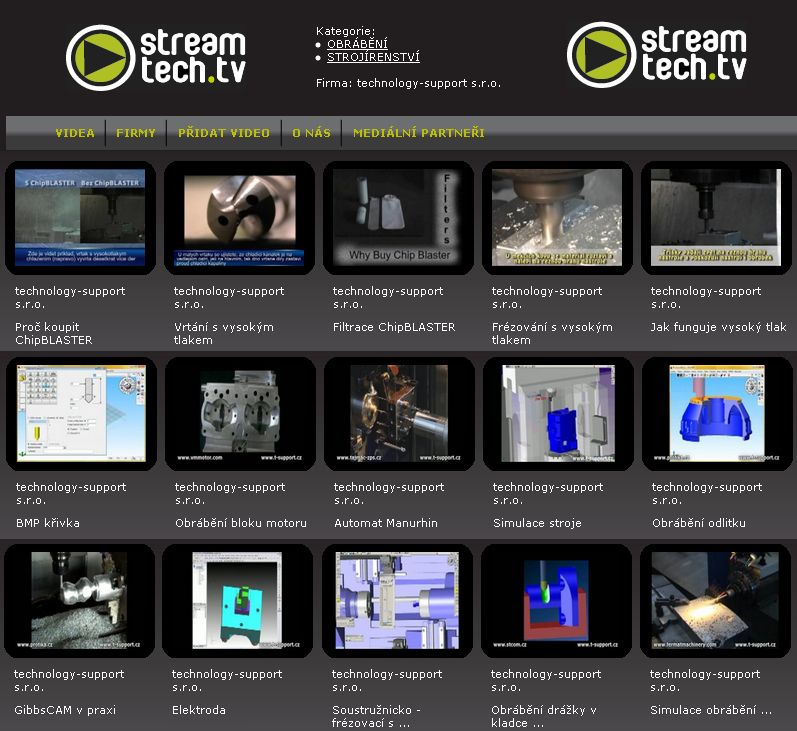The image size is (797, 731).
Task: Select PŘIDAT VIDEO in the navigation bar
Action: pyautogui.click(x=224, y=133)
